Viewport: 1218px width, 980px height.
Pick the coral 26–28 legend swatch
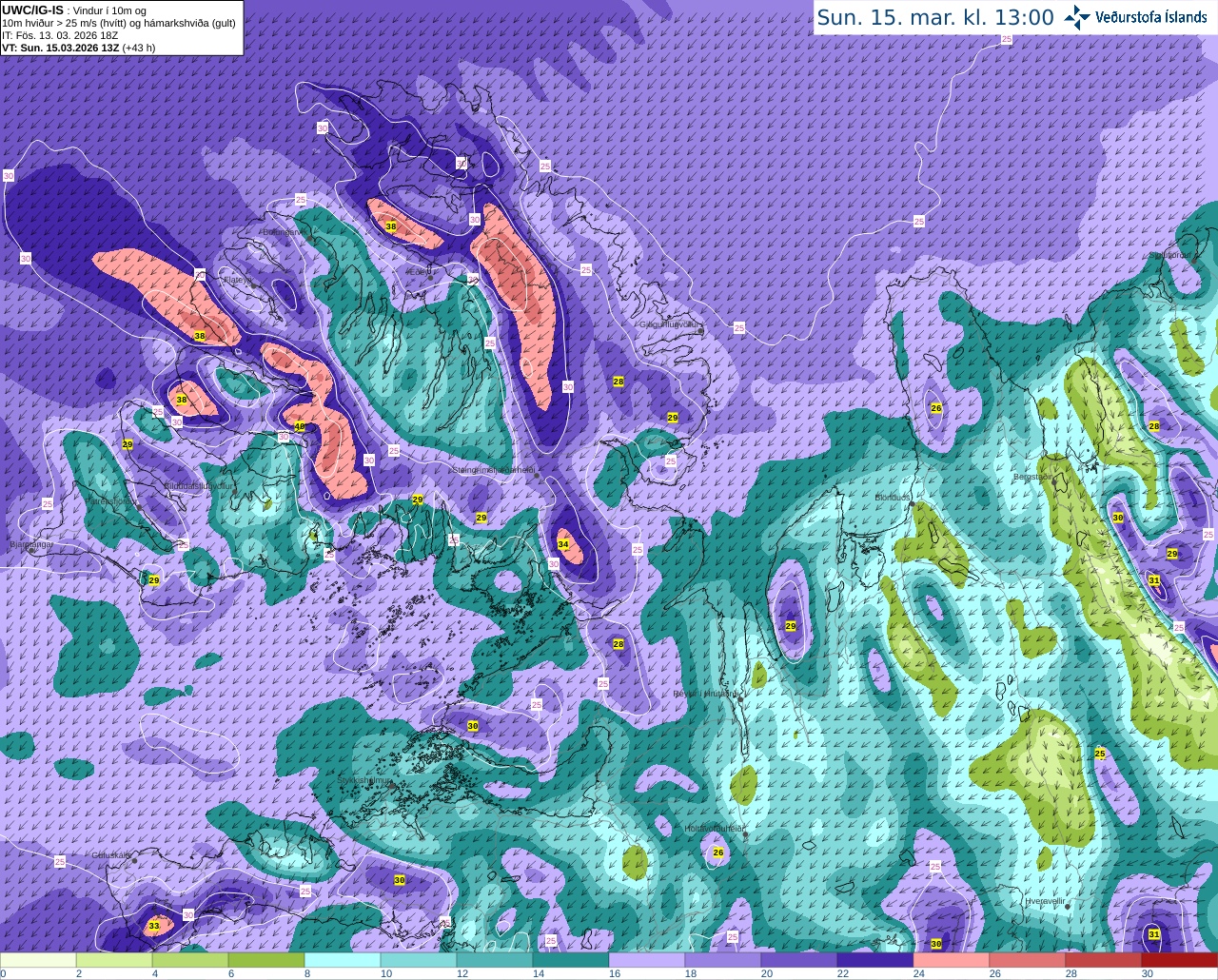point(1028,960)
